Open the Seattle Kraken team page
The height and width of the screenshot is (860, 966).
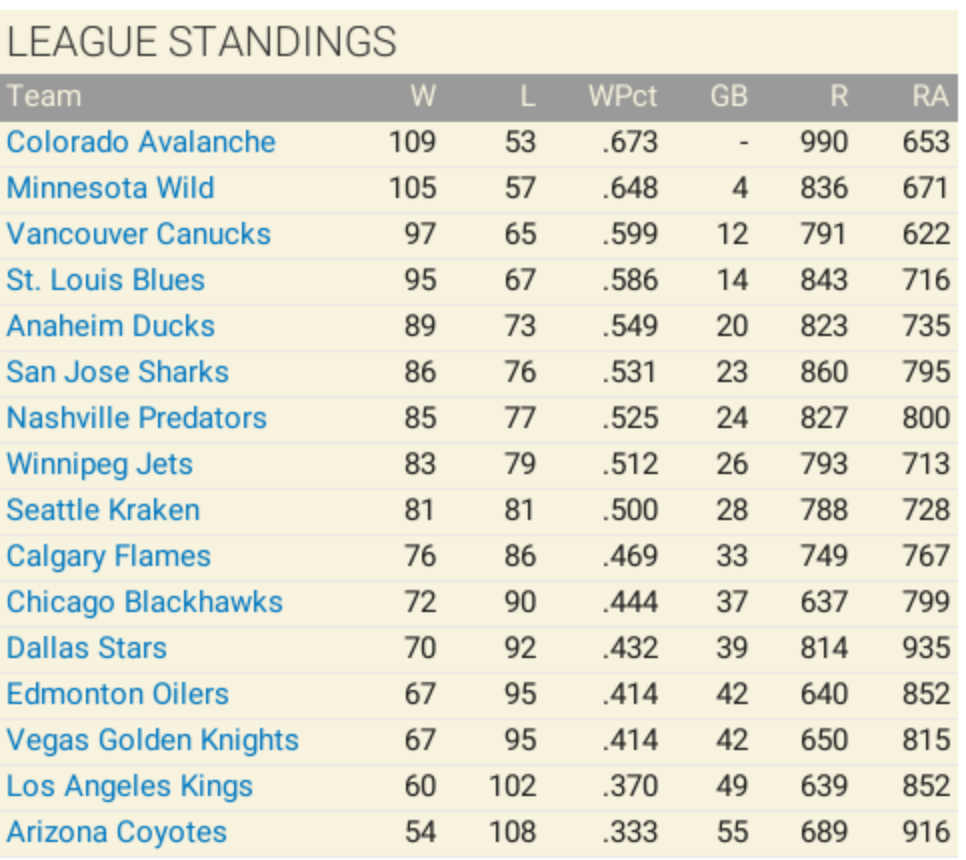pos(103,510)
